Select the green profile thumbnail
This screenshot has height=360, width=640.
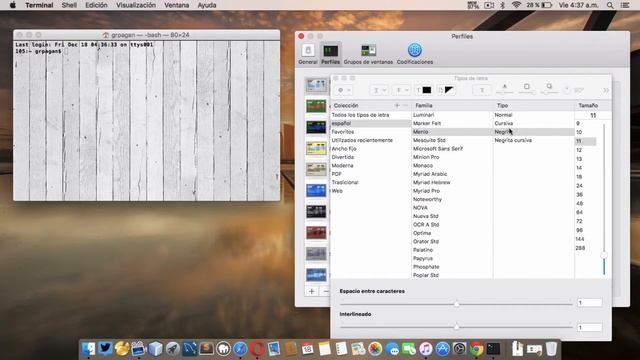pyautogui.click(x=316, y=106)
